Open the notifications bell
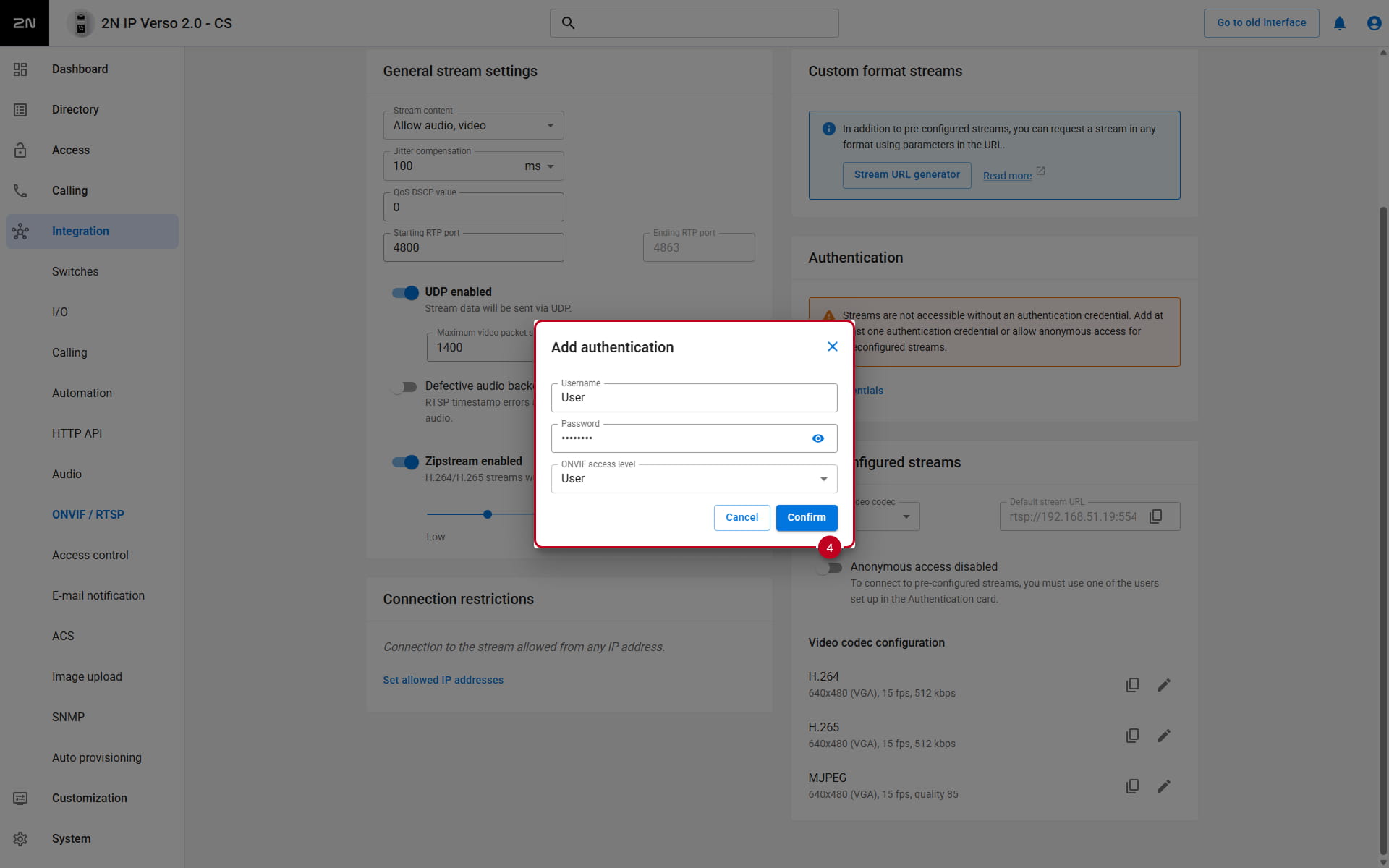The height and width of the screenshot is (868, 1389). (1340, 23)
